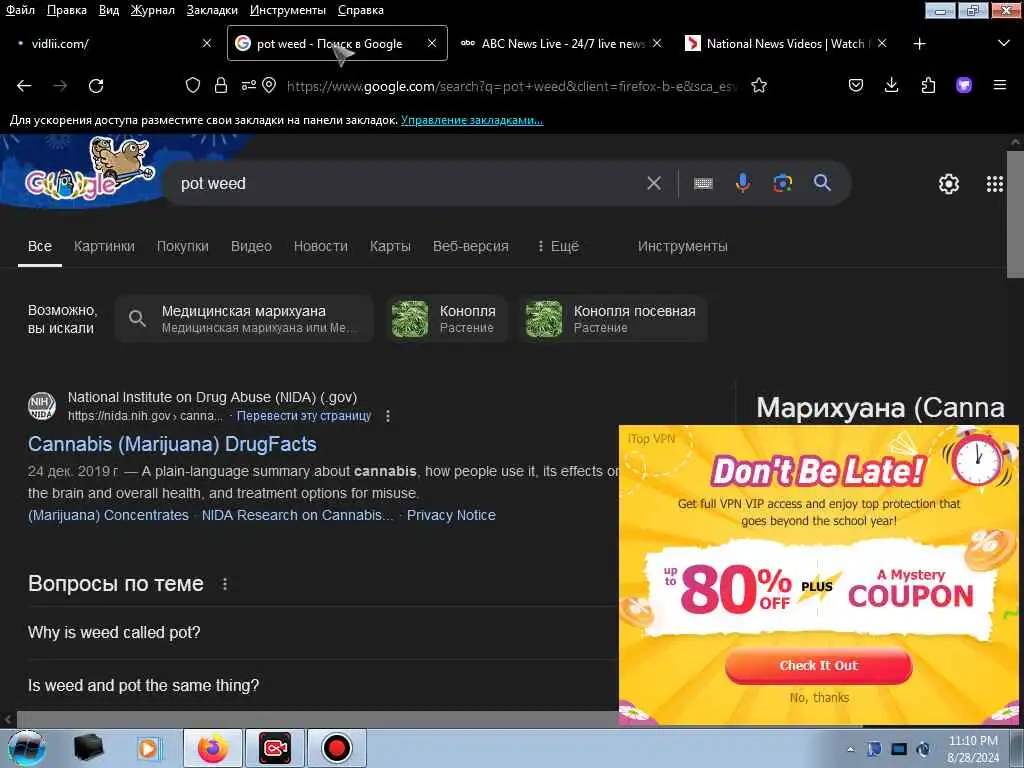This screenshot has height=768, width=1024.
Task: Choose the Конопля посевная suggestion
Action: point(613,319)
